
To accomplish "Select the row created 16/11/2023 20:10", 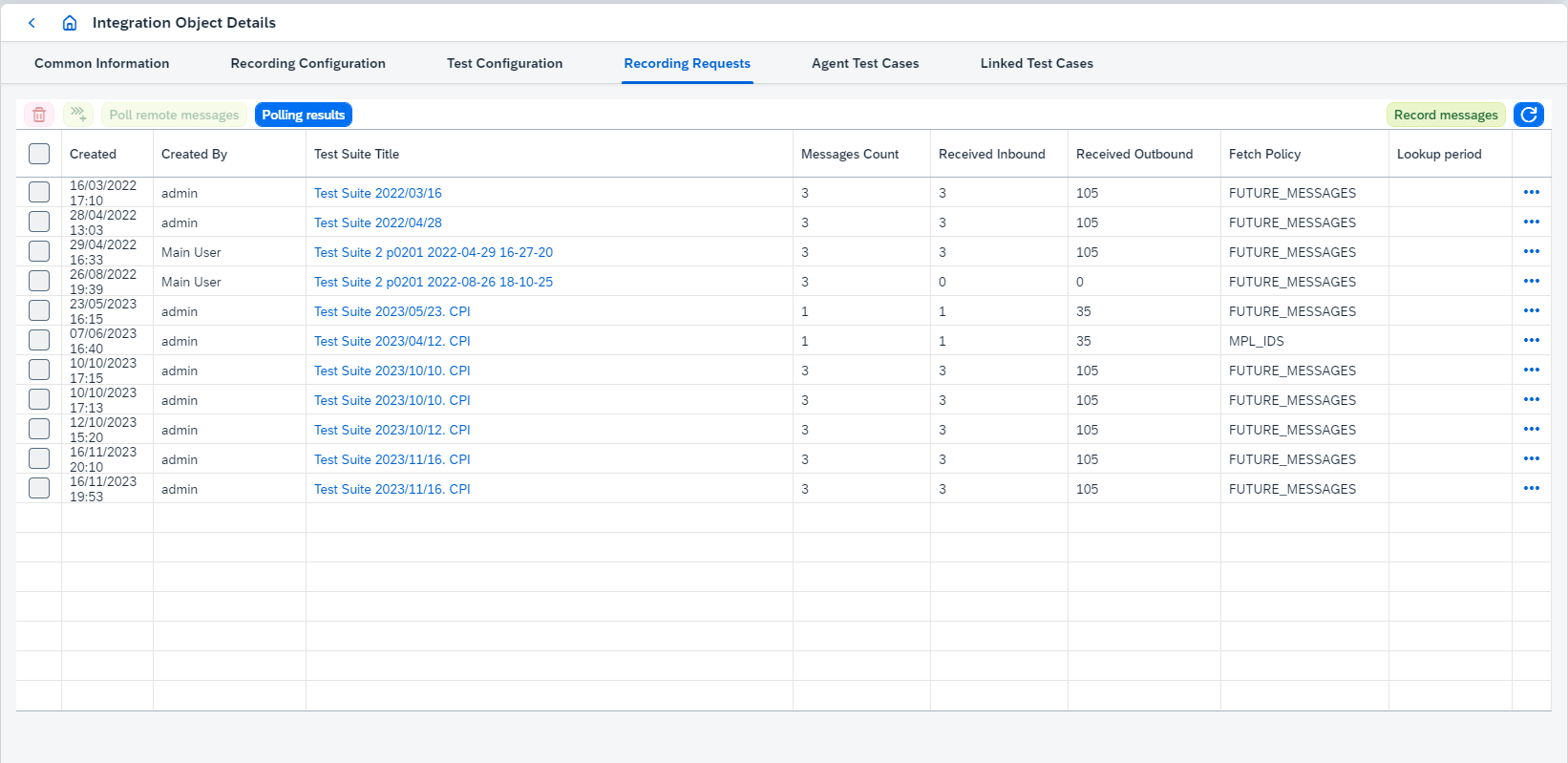I will [39, 458].
